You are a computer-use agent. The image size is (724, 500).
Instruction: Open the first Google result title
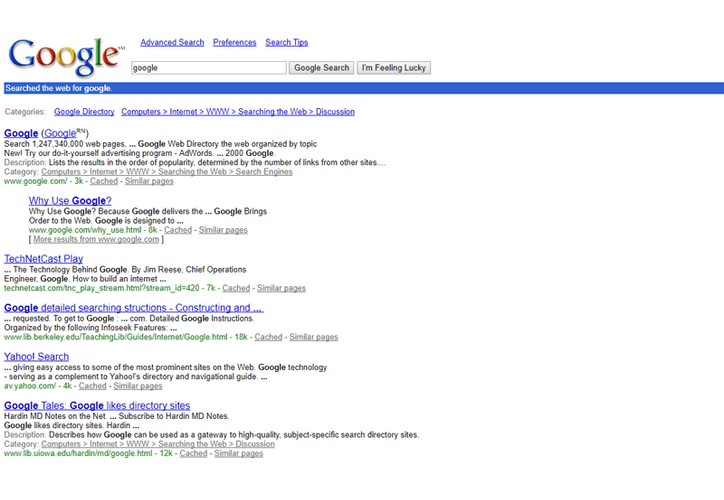point(21,133)
